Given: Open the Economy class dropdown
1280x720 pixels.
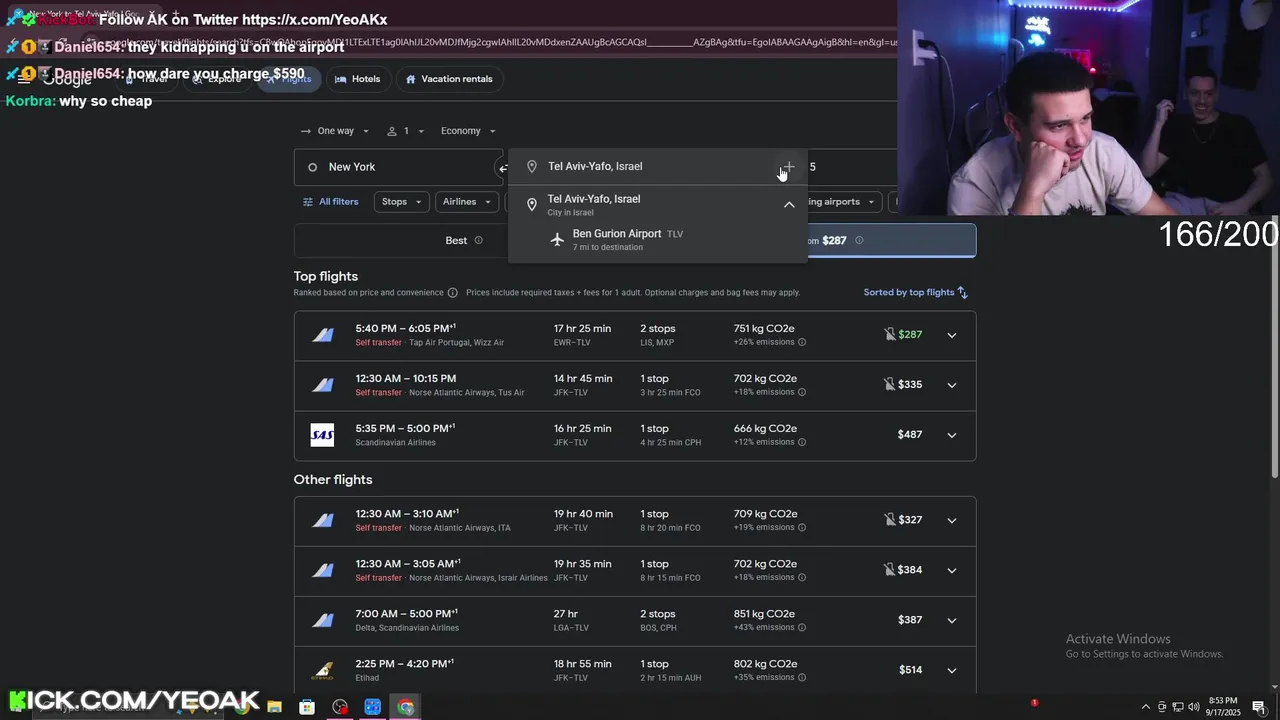Looking at the screenshot, I should tap(468, 131).
